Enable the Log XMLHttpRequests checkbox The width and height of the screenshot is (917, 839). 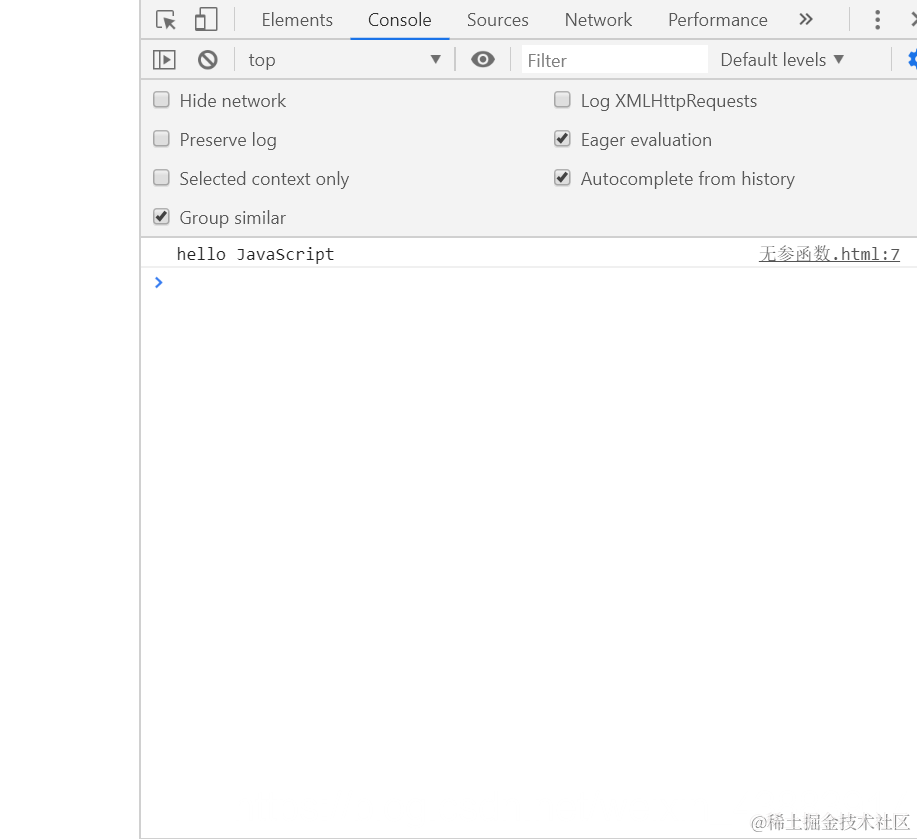(562, 100)
